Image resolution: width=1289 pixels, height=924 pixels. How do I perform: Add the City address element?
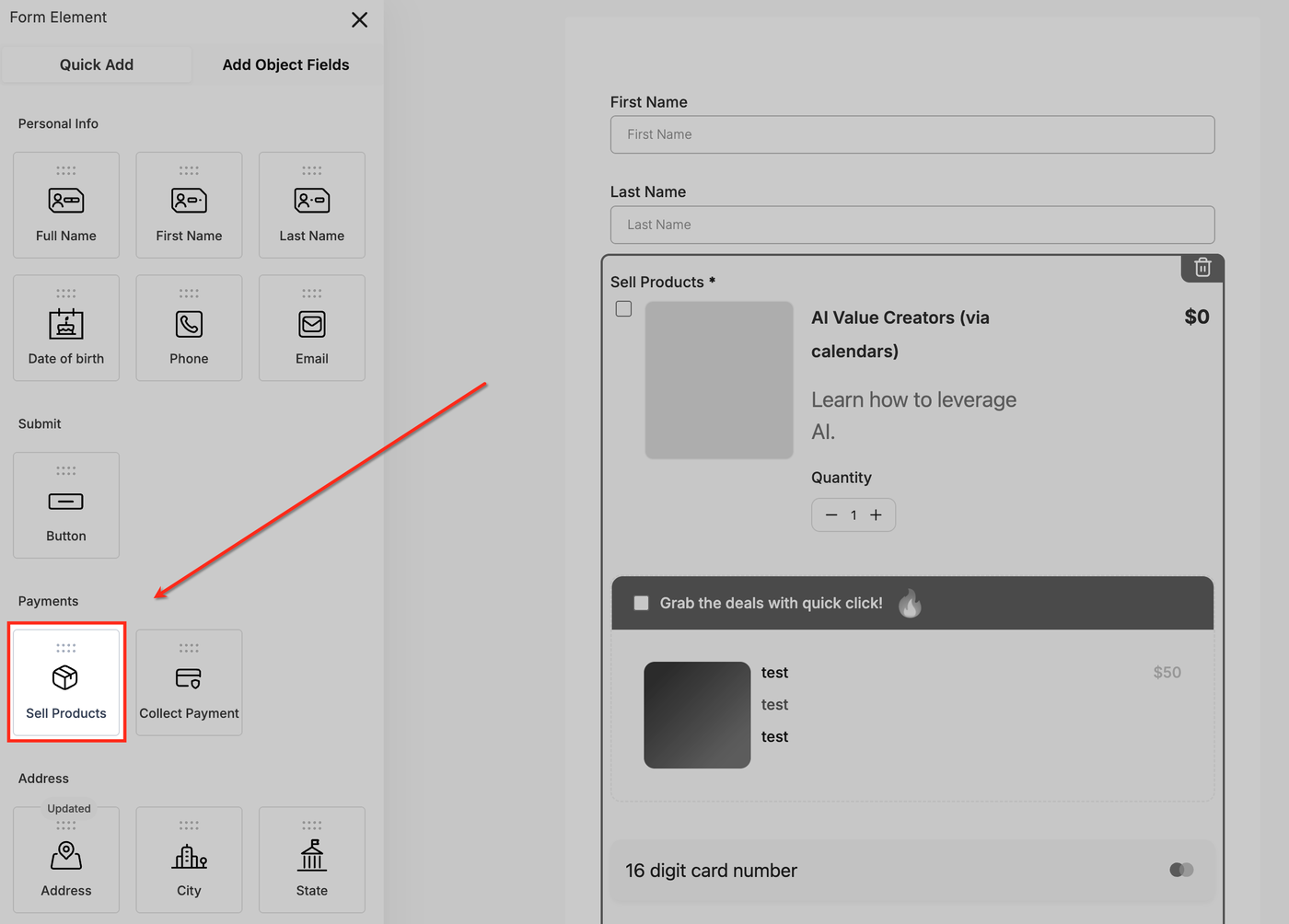click(189, 860)
